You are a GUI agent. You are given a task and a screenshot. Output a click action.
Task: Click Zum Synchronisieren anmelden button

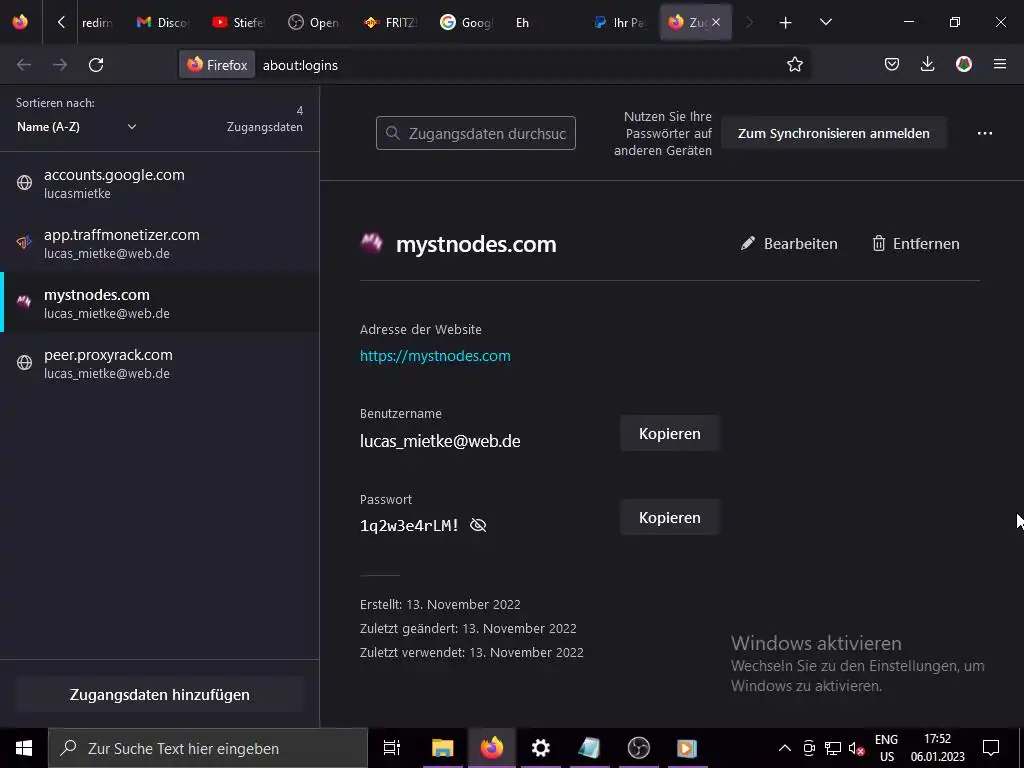pyautogui.click(x=833, y=133)
